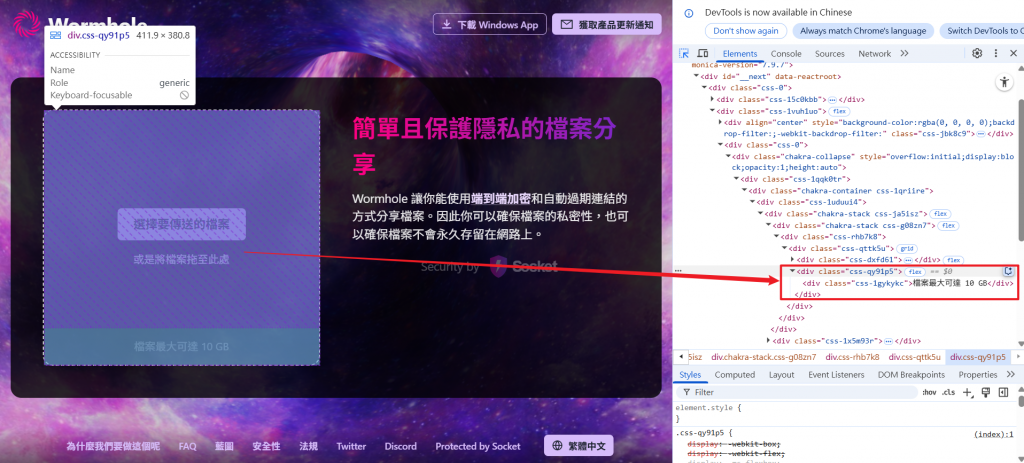This screenshot has height=463, width=1024.
Task: Open the Network tab
Action: tap(874, 54)
